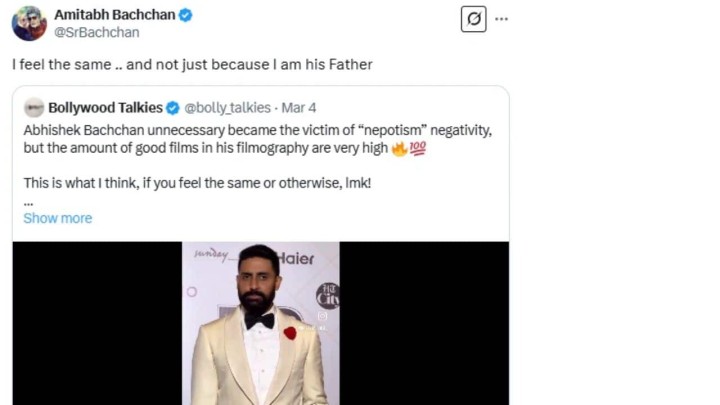Click the HT City logo in video
The image size is (720, 405).
coord(327,295)
